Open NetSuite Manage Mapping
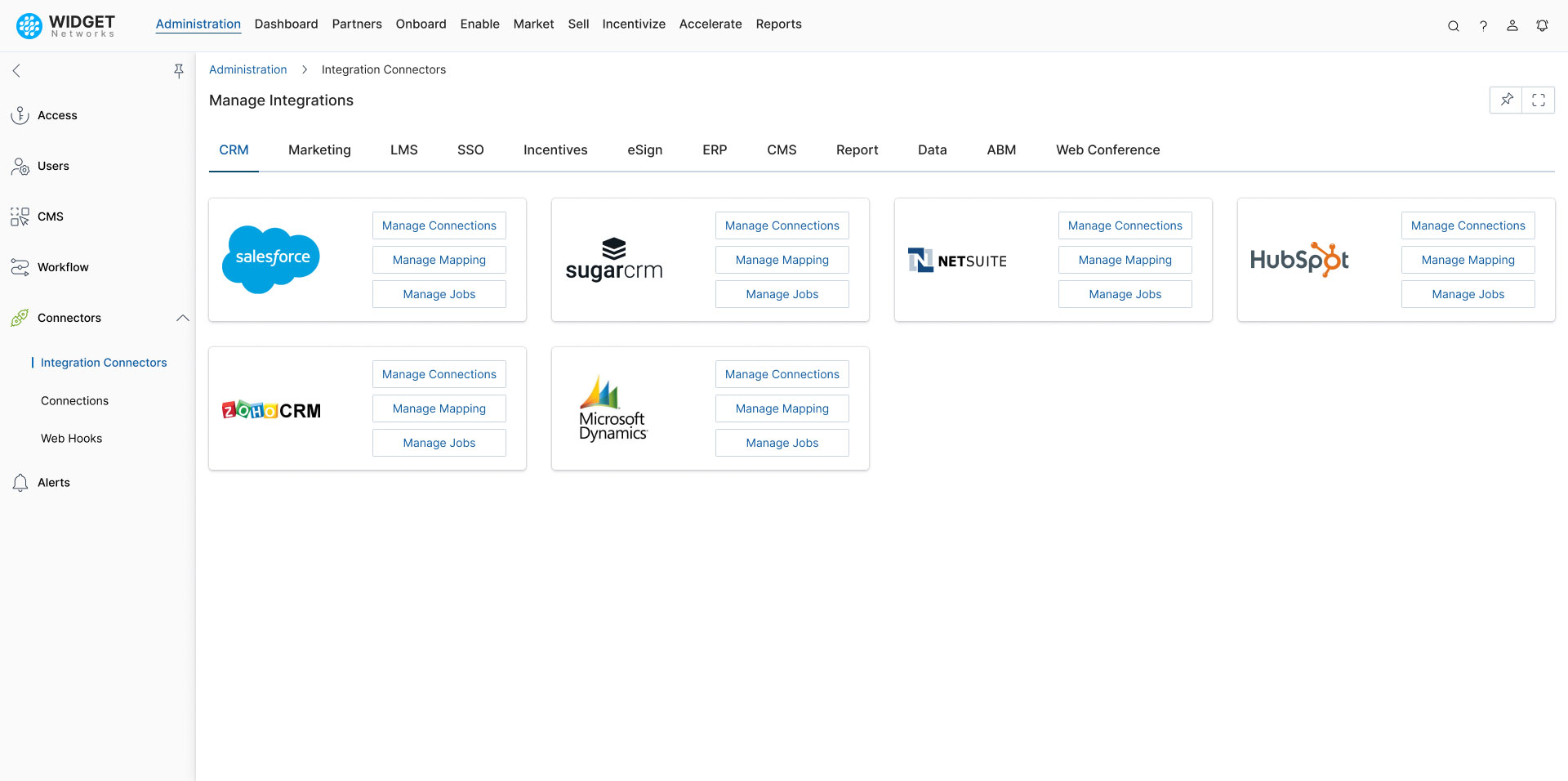1568x781 pixels. click(x=1125, y=260)
